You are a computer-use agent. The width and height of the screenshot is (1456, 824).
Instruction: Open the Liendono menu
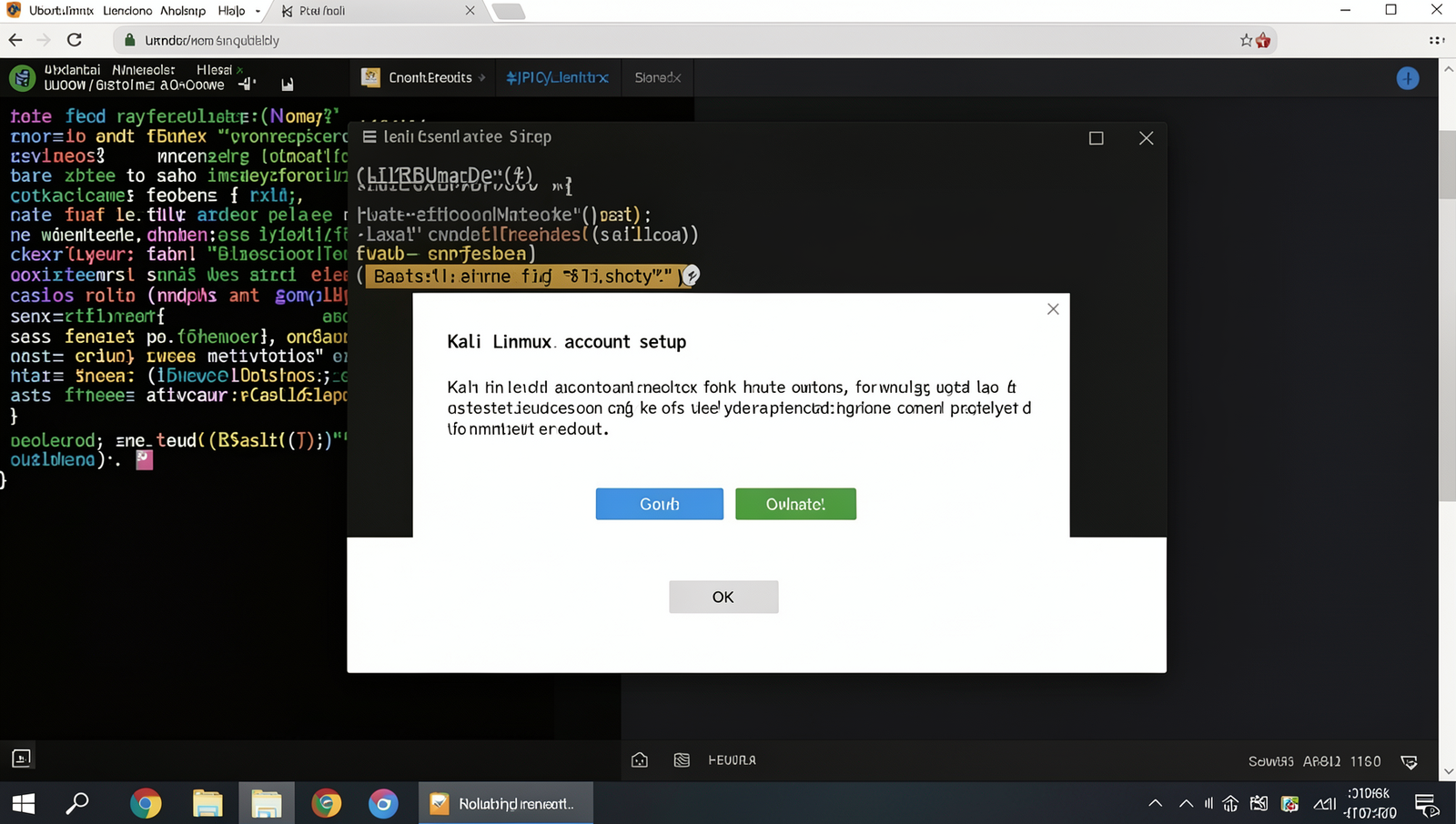click(x=127, y=11)
